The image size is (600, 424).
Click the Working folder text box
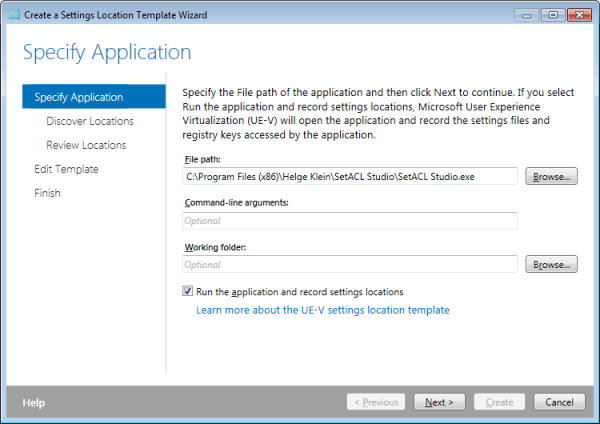[350, 264]
